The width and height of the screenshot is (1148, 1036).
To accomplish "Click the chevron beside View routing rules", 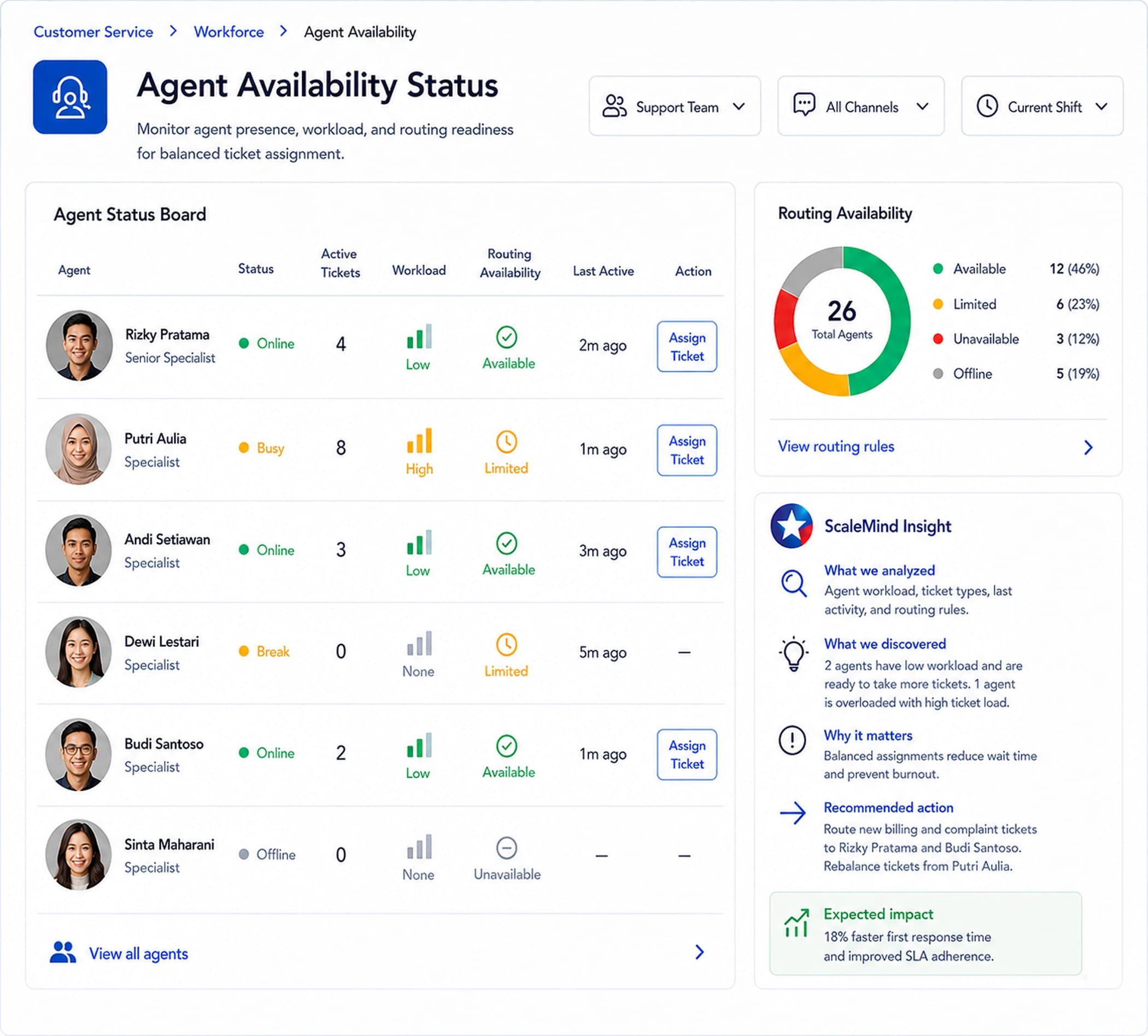I will coord(1088,448).
